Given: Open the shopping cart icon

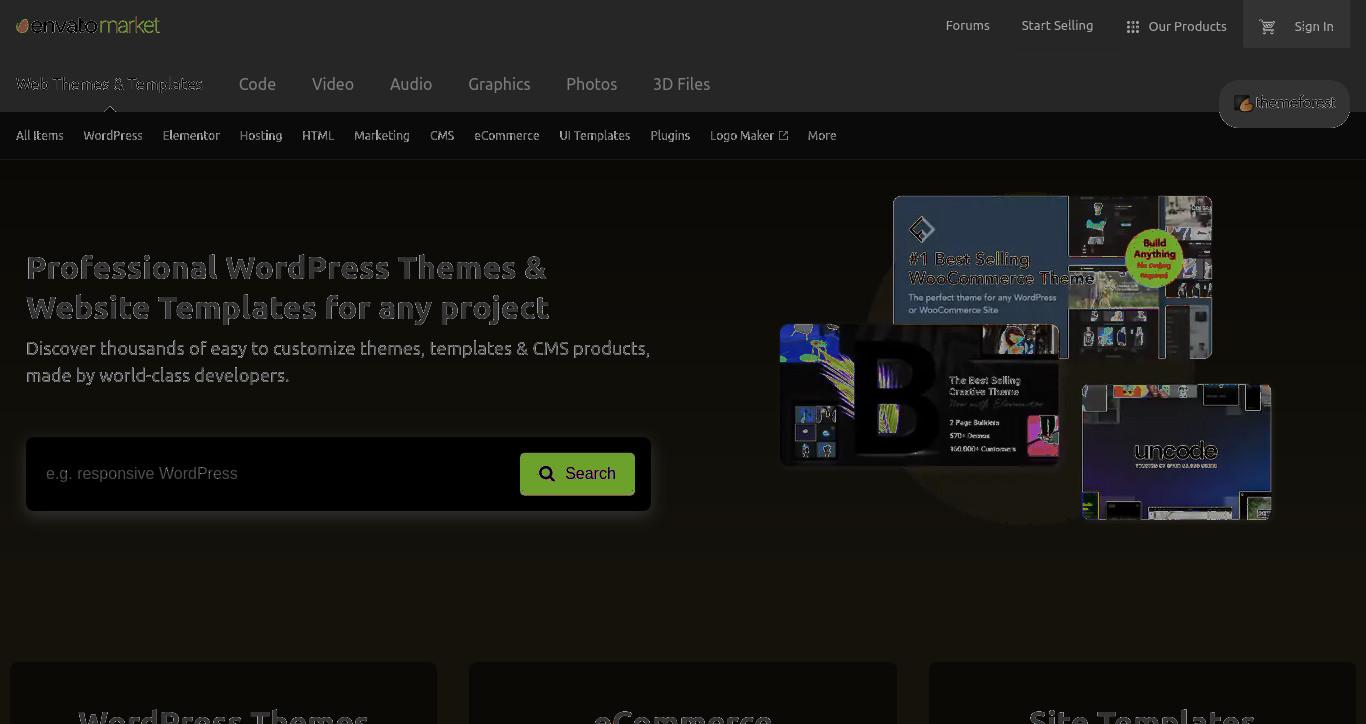Looking at the screenshot, I should pos(1267,27).
